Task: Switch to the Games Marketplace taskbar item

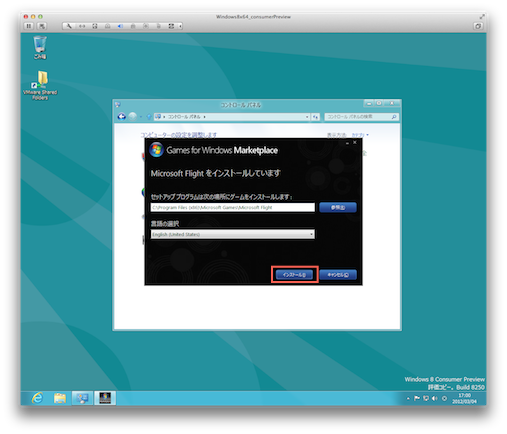Action: pyautogui.click(x=105, y=398)
